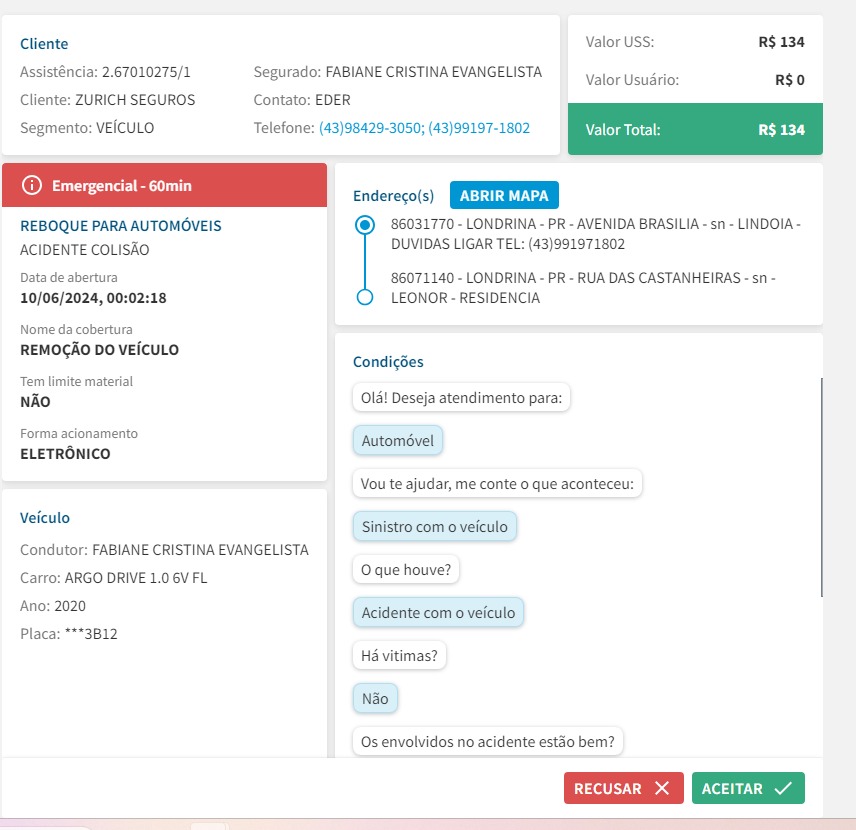Click the Olá! Deseja atendimento para message
This screenshot has width=856, height=830.
click(461, 398)
